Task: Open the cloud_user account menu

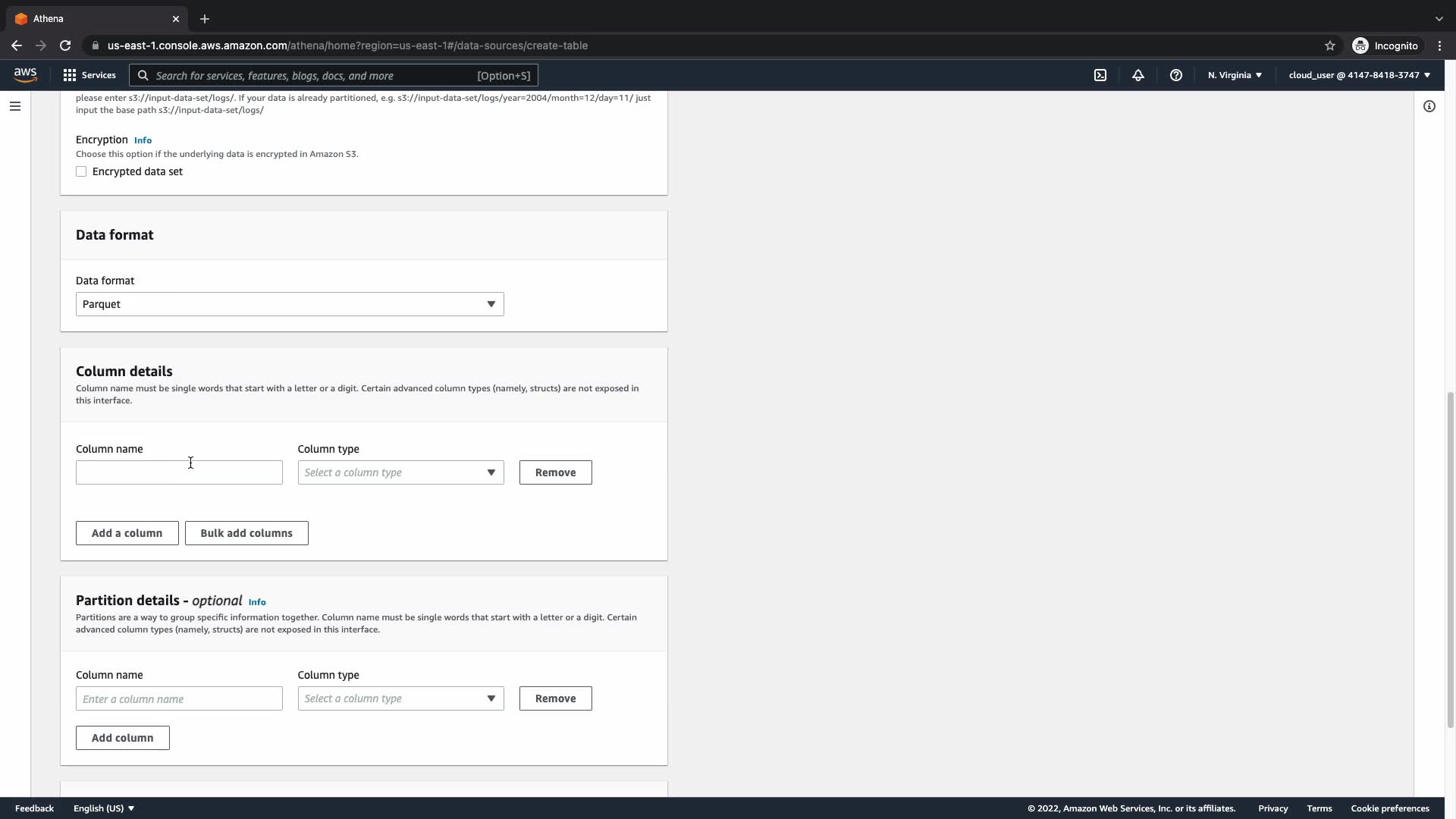Action: [x=1359, y=75]
